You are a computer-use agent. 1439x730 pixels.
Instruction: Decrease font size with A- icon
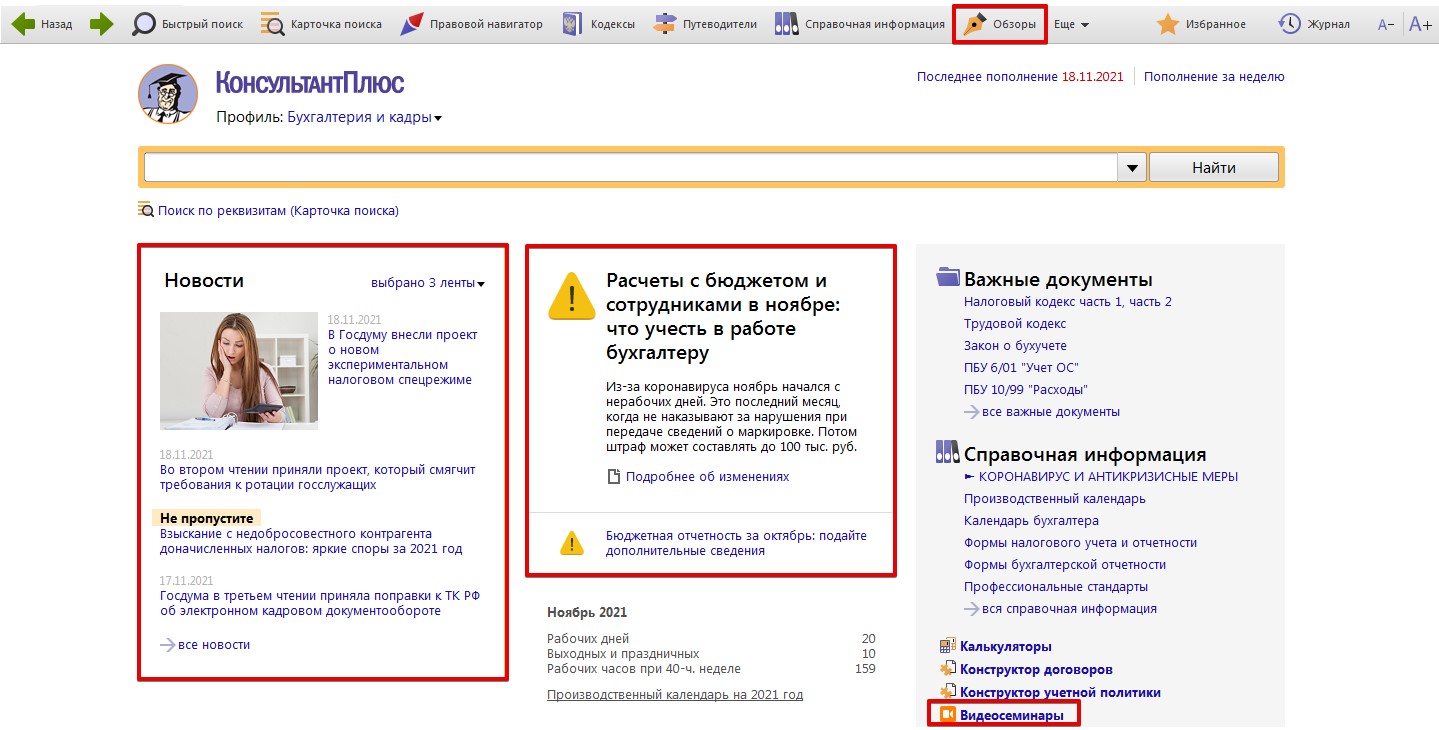point(1386,24)
